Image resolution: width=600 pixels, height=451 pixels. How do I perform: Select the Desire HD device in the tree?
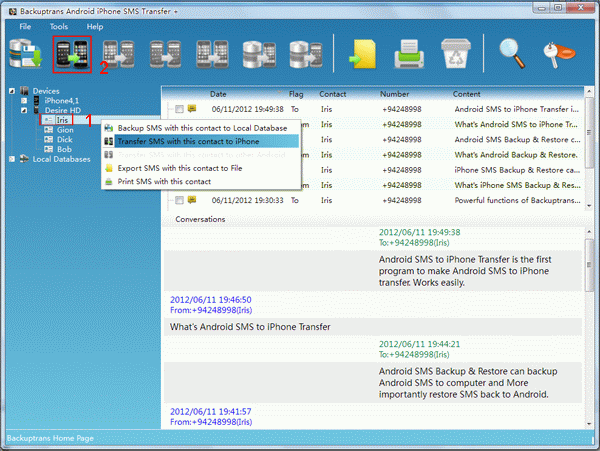coord(62,110)
